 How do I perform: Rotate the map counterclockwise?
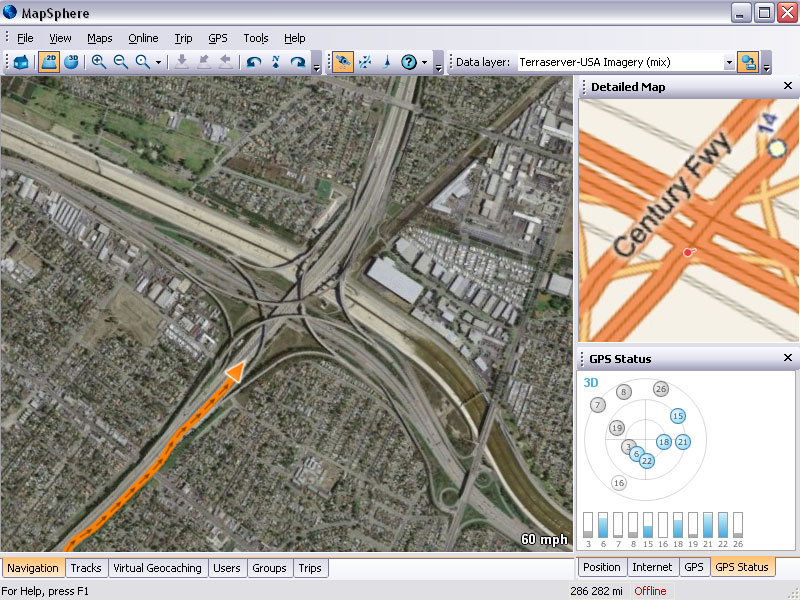[x=254, y=62]
